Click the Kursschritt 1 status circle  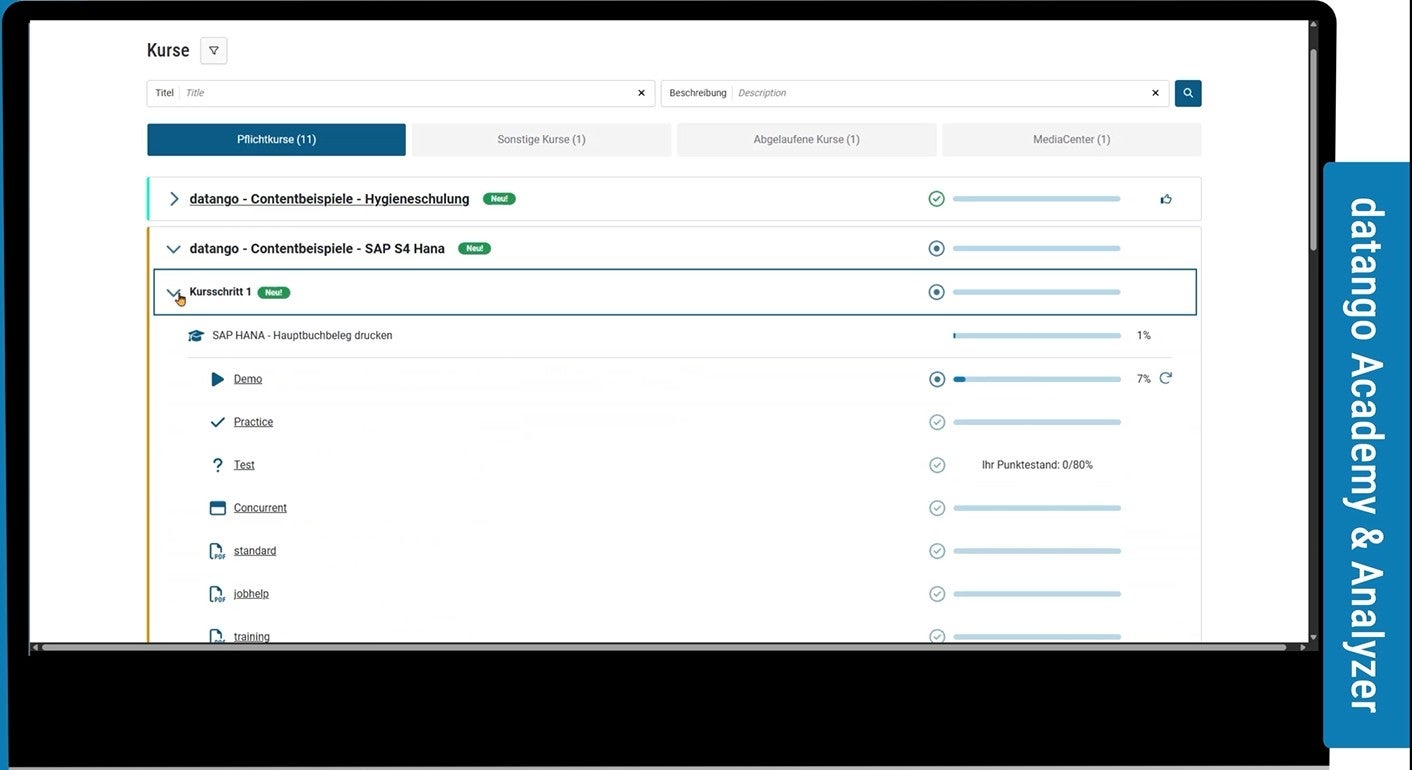[937, 292]
